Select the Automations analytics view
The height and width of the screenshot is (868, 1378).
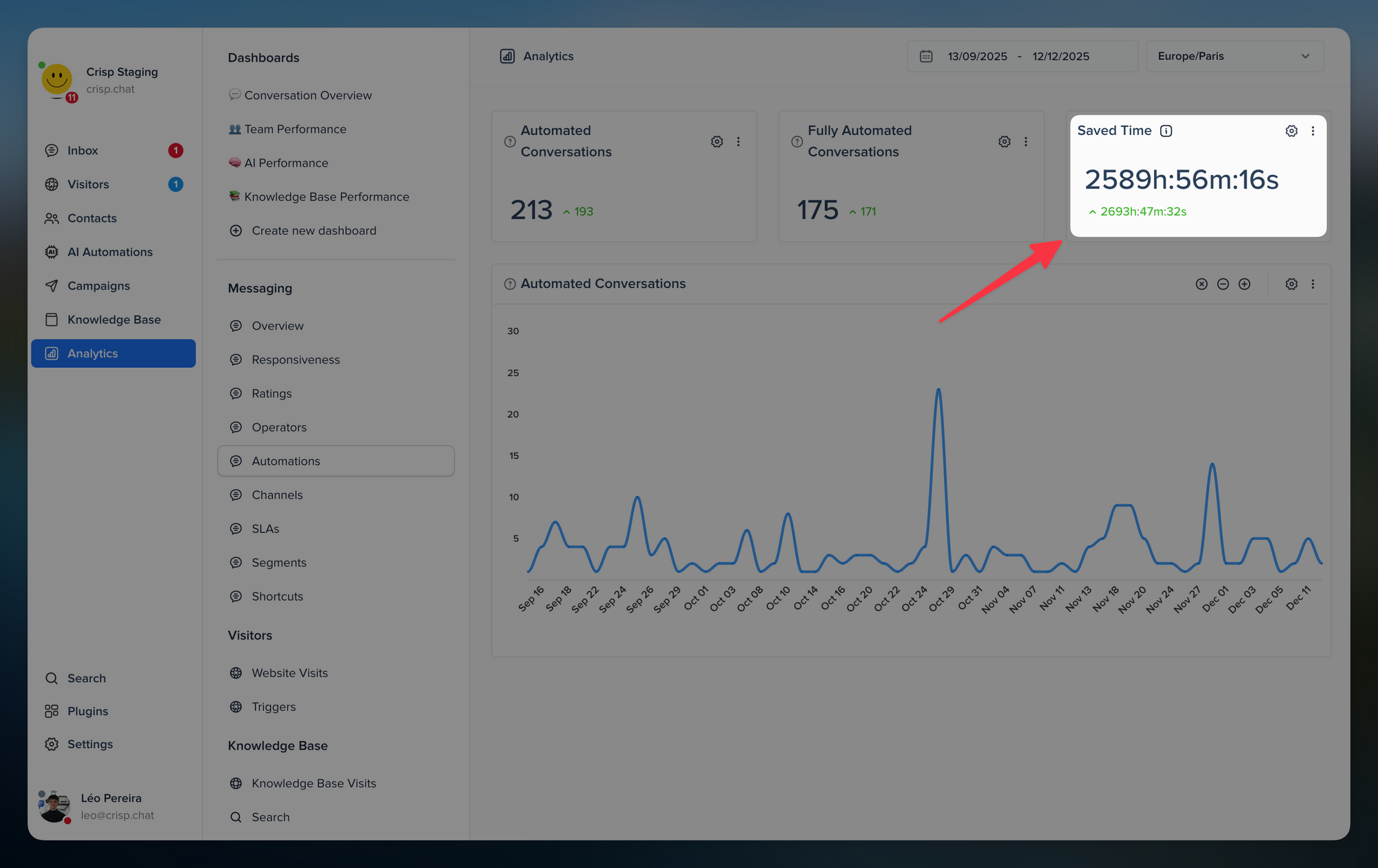285,461
